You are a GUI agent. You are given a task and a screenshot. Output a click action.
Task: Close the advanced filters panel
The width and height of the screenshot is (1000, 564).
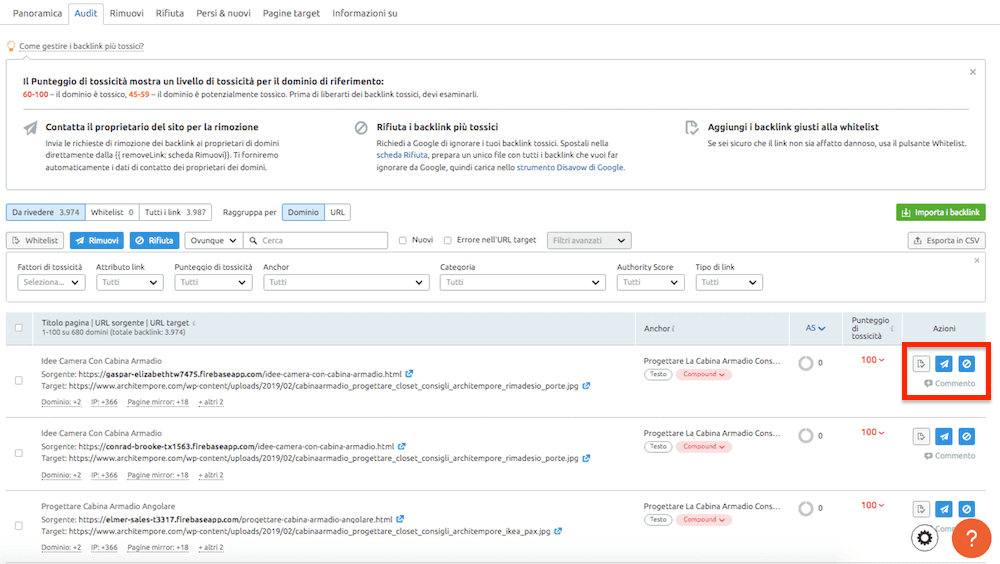(977, 260)
